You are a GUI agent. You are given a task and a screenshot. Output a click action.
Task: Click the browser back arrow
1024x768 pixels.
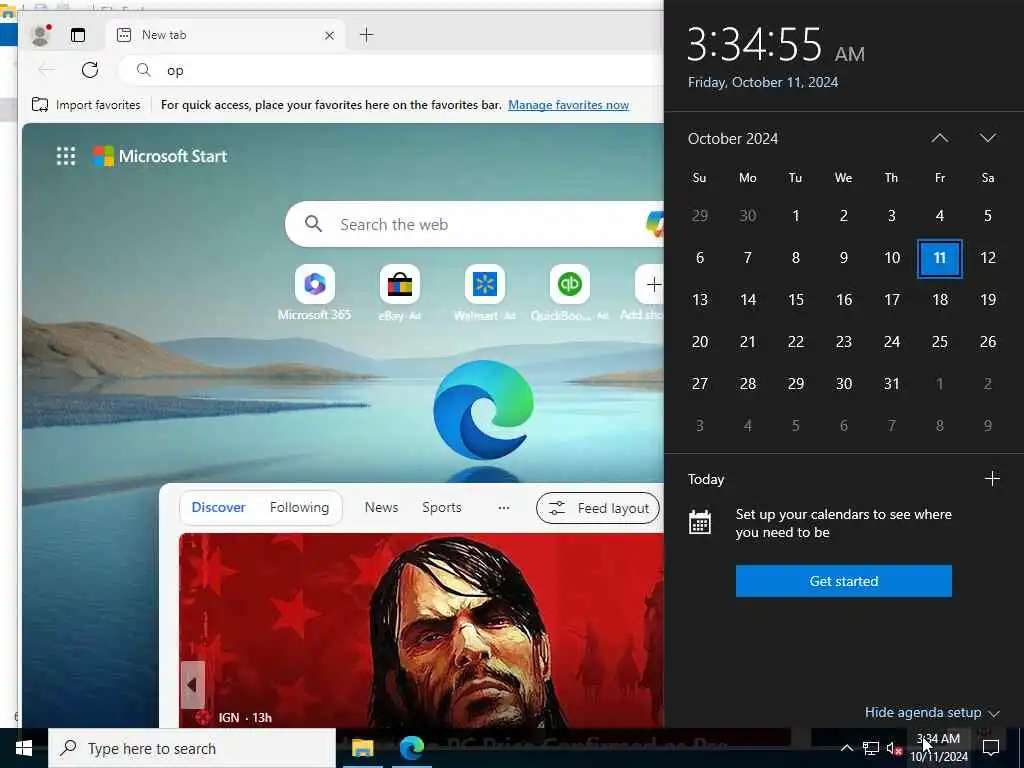click(x=46, y=70)
